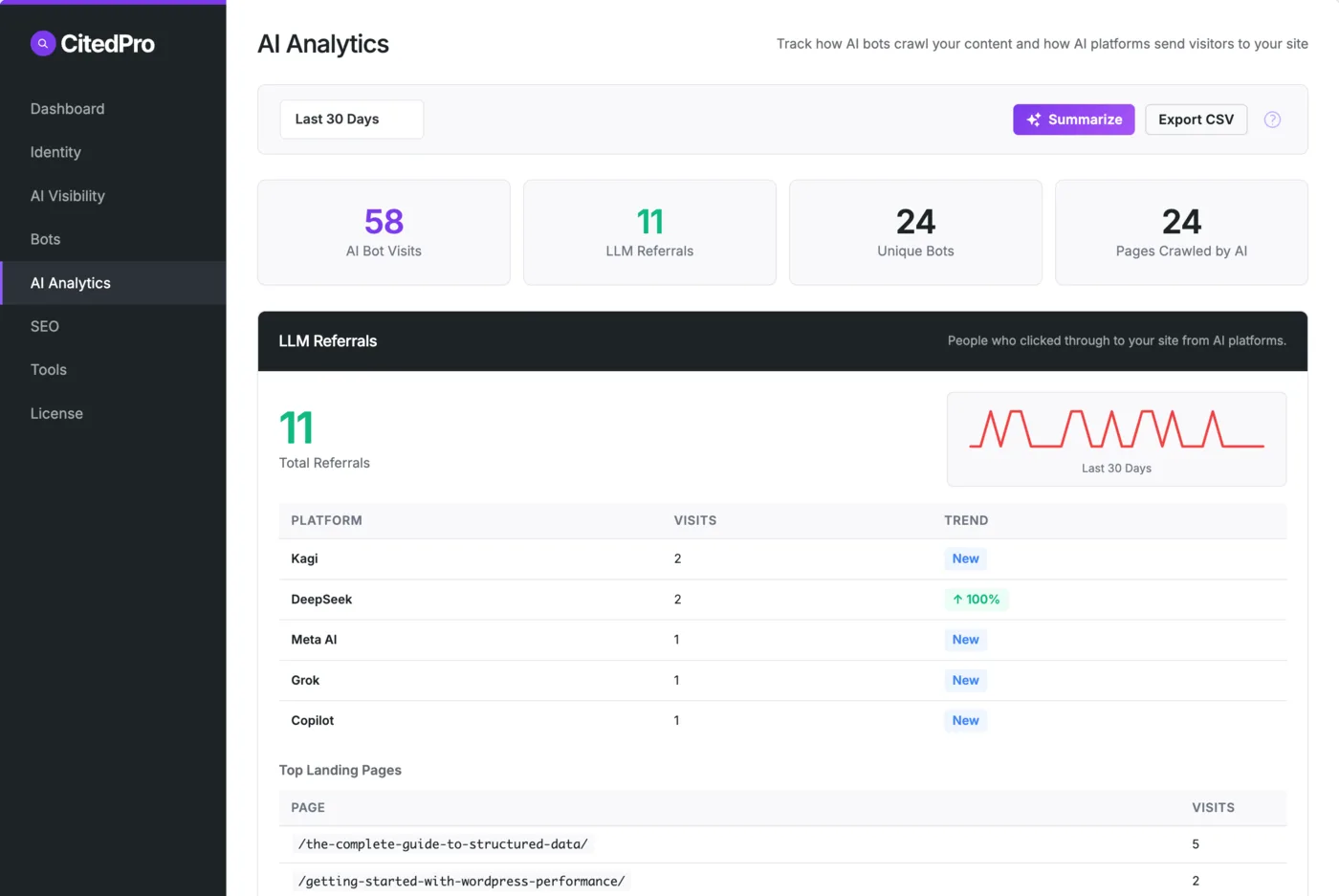Export data with Export CSV button

pyautogui.click(x=1196, y=120)
